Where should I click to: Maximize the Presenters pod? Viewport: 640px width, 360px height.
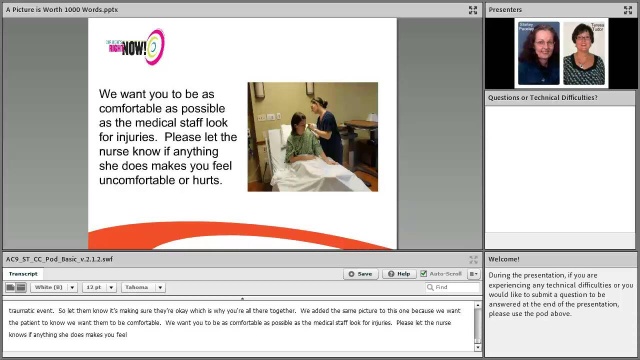click(x=628, y=10)
